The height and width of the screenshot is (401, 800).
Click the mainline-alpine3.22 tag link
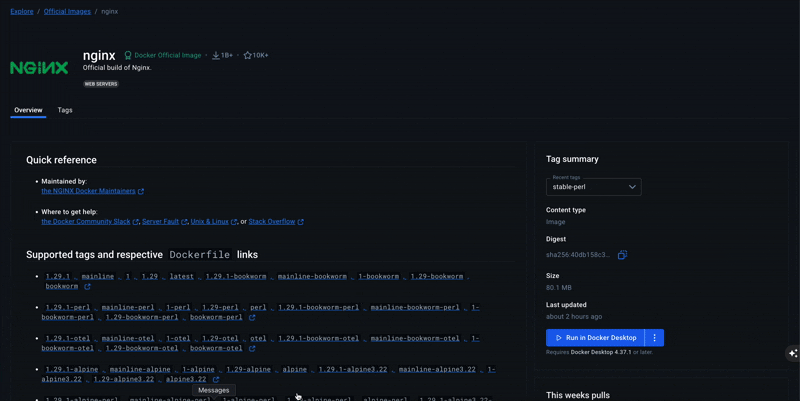click(x=437, y=369)
